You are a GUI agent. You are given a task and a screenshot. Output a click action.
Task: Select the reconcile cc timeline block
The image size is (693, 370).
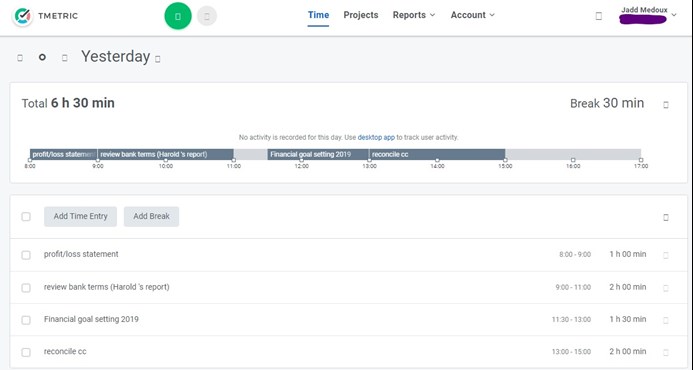pyautogui.click(x=437, y=154)
